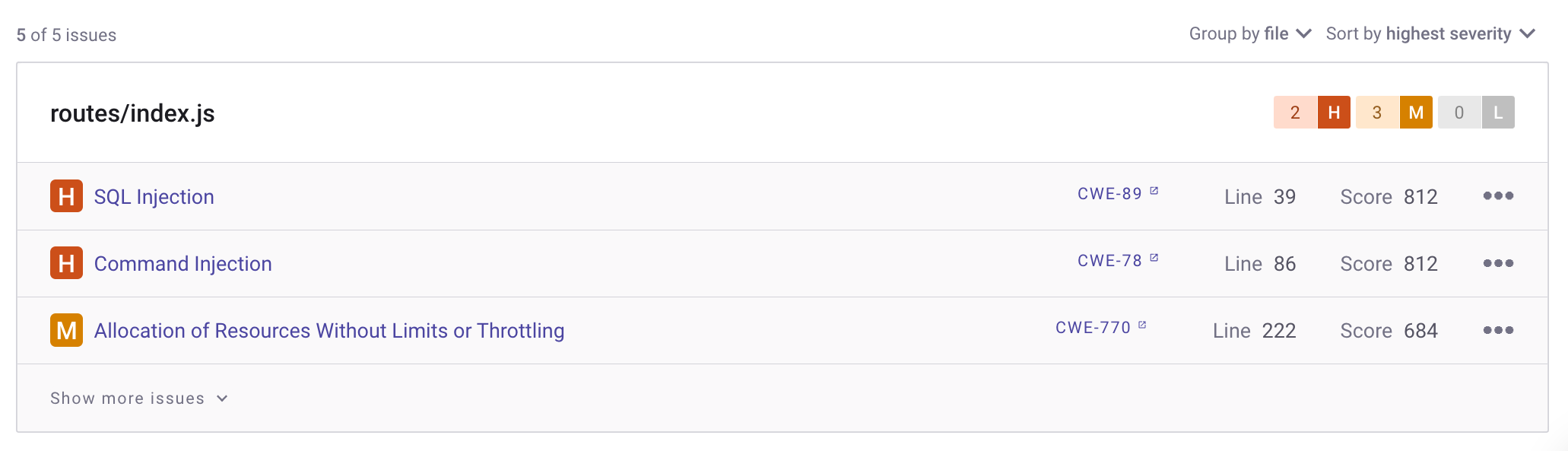
Task: Open Allocation of Resources Without Limits issue
Action: coord(329,330)
